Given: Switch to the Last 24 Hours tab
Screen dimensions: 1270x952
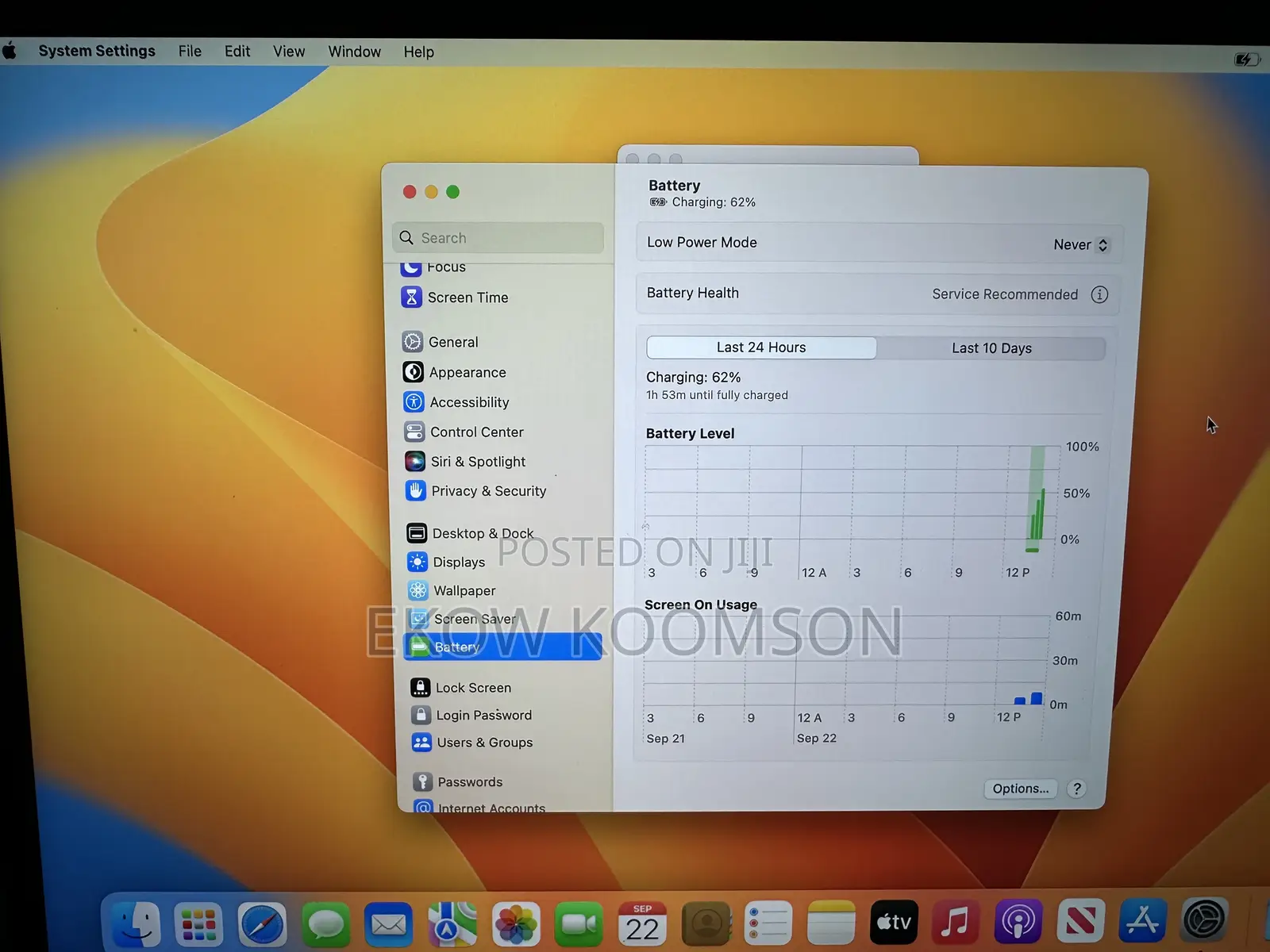Looking at the screenshot, I should pos(761,347).
